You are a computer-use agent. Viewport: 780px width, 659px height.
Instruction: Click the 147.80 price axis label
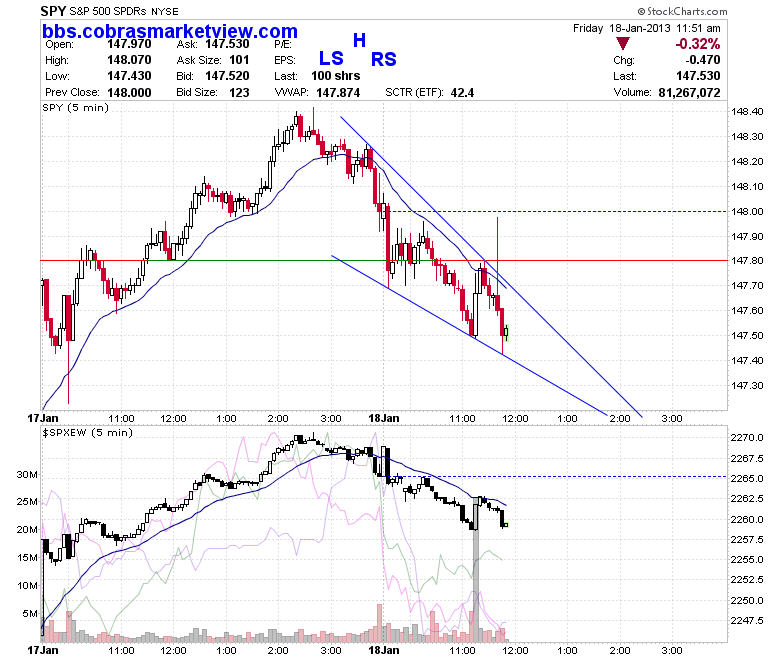click(747, 261)
